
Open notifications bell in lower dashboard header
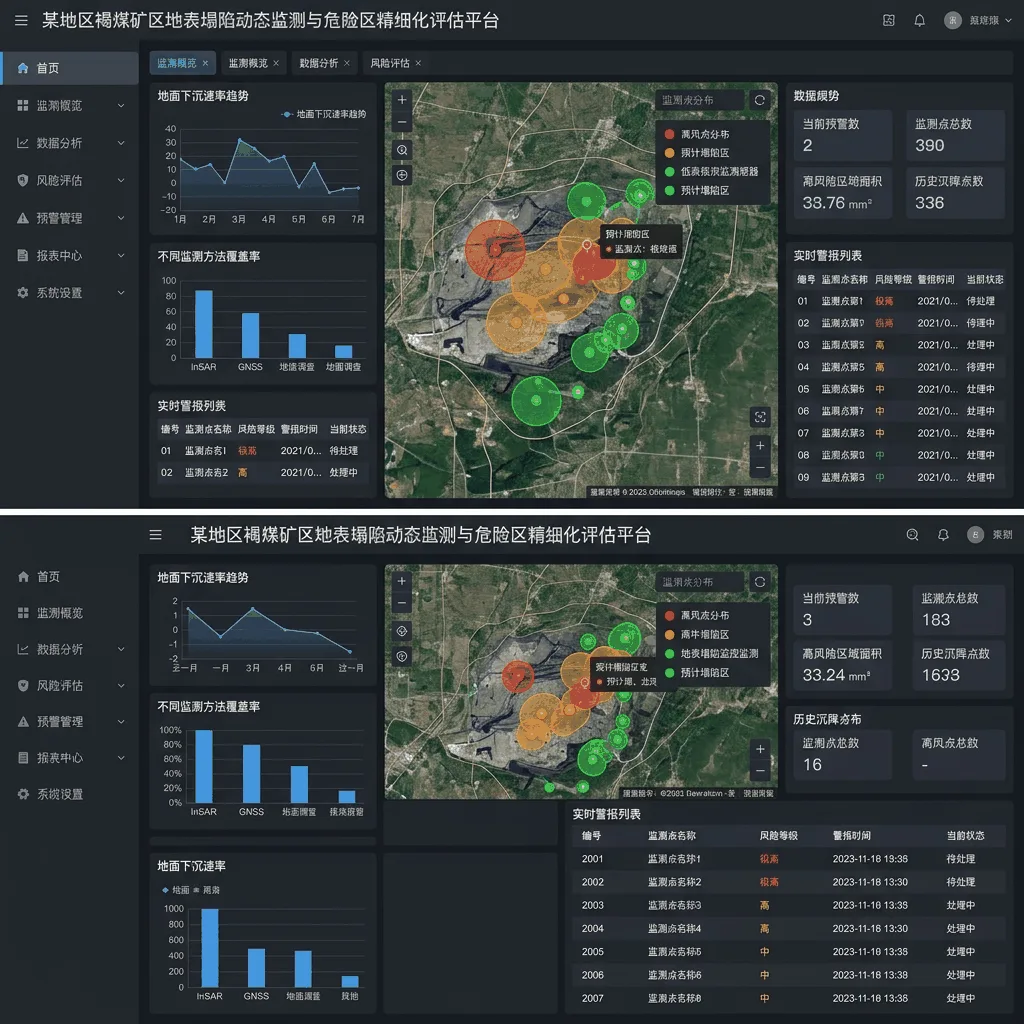point(943,535)
